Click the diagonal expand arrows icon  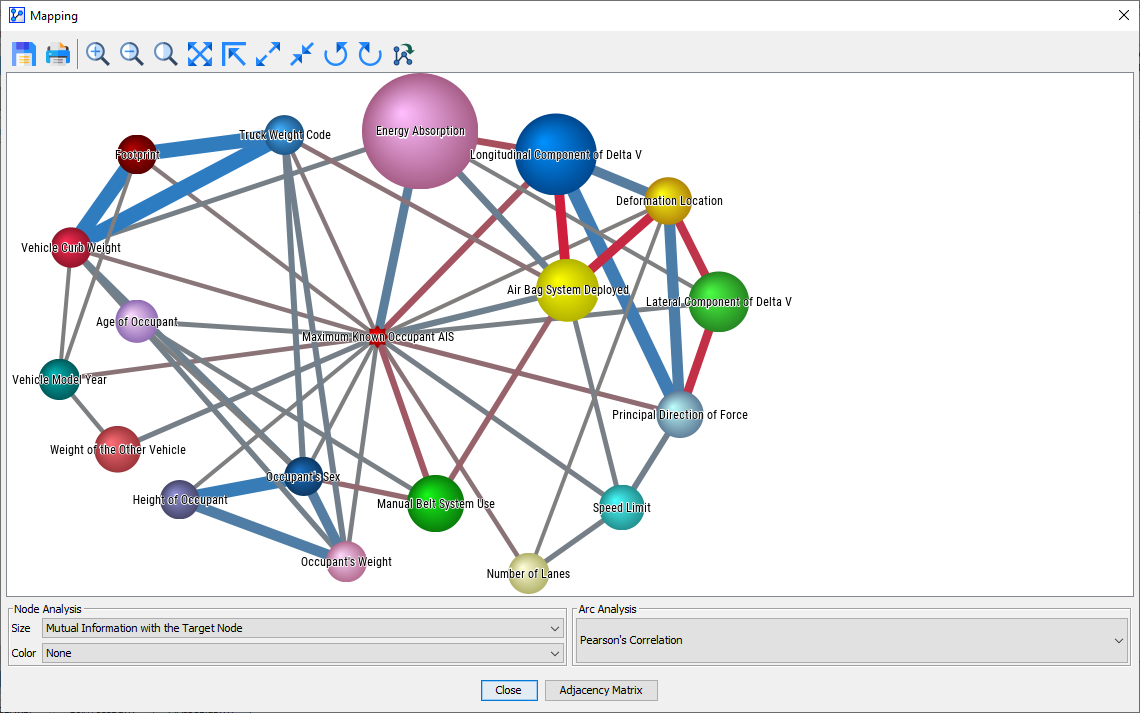tap(268, 54)
